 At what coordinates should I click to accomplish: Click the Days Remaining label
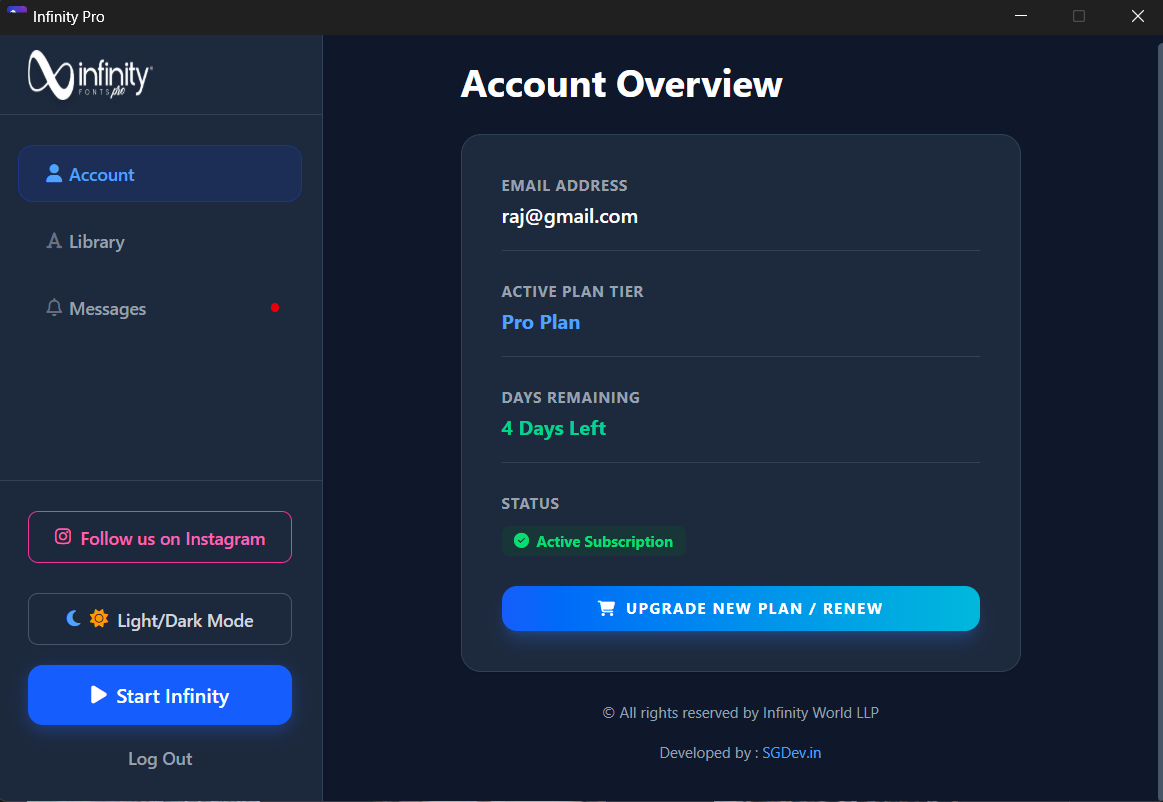(570, 398)
